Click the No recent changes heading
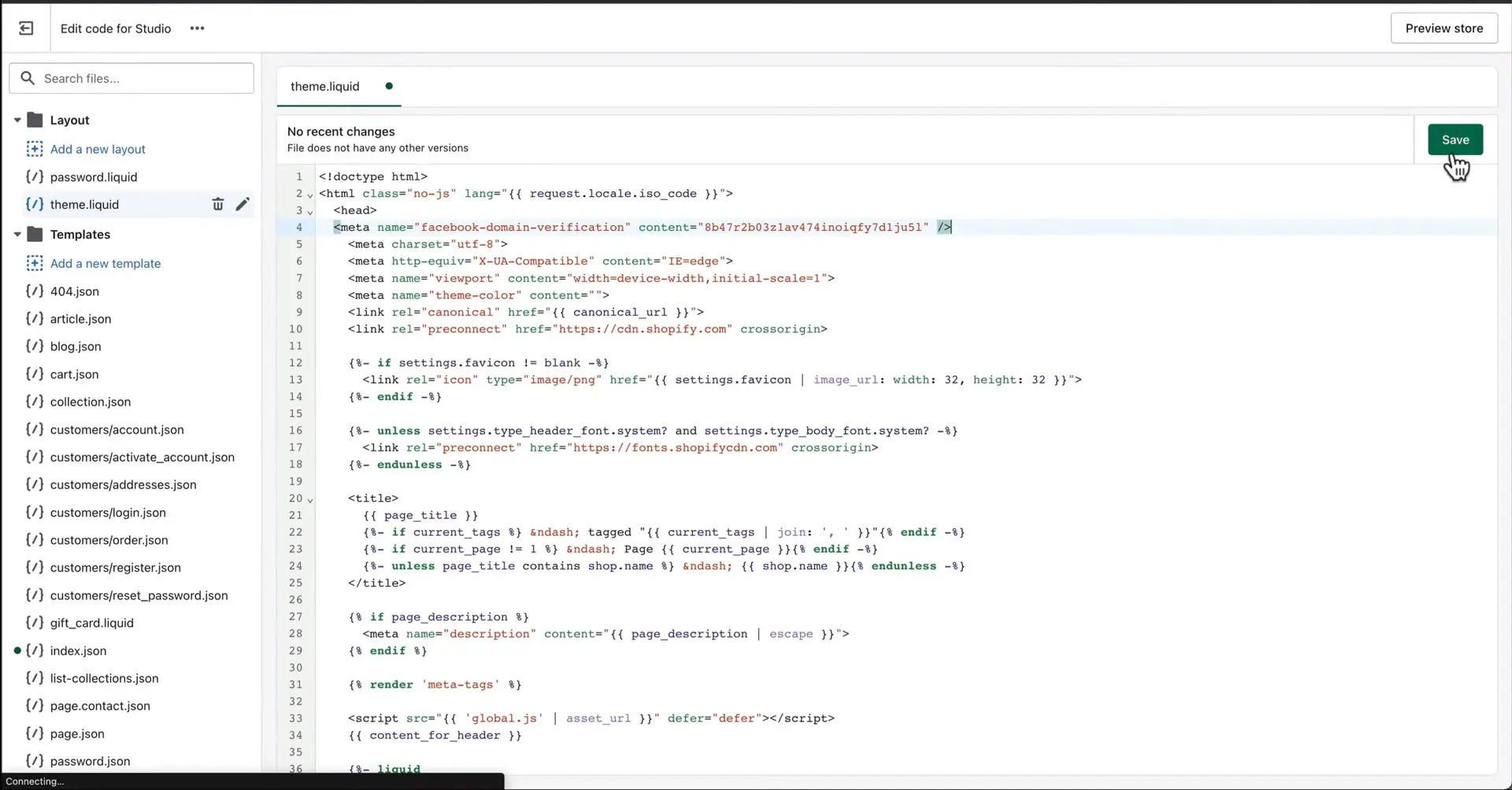The width and height of the screenshot is (1512, 790). (341, 132)
